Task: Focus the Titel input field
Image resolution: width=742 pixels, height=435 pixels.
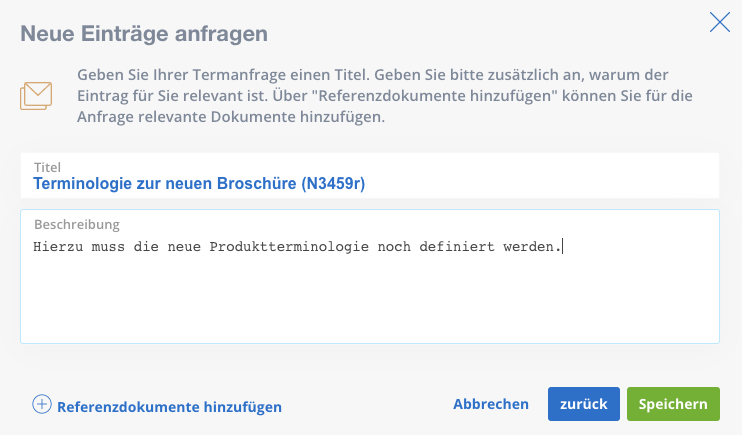Action: 370,176
